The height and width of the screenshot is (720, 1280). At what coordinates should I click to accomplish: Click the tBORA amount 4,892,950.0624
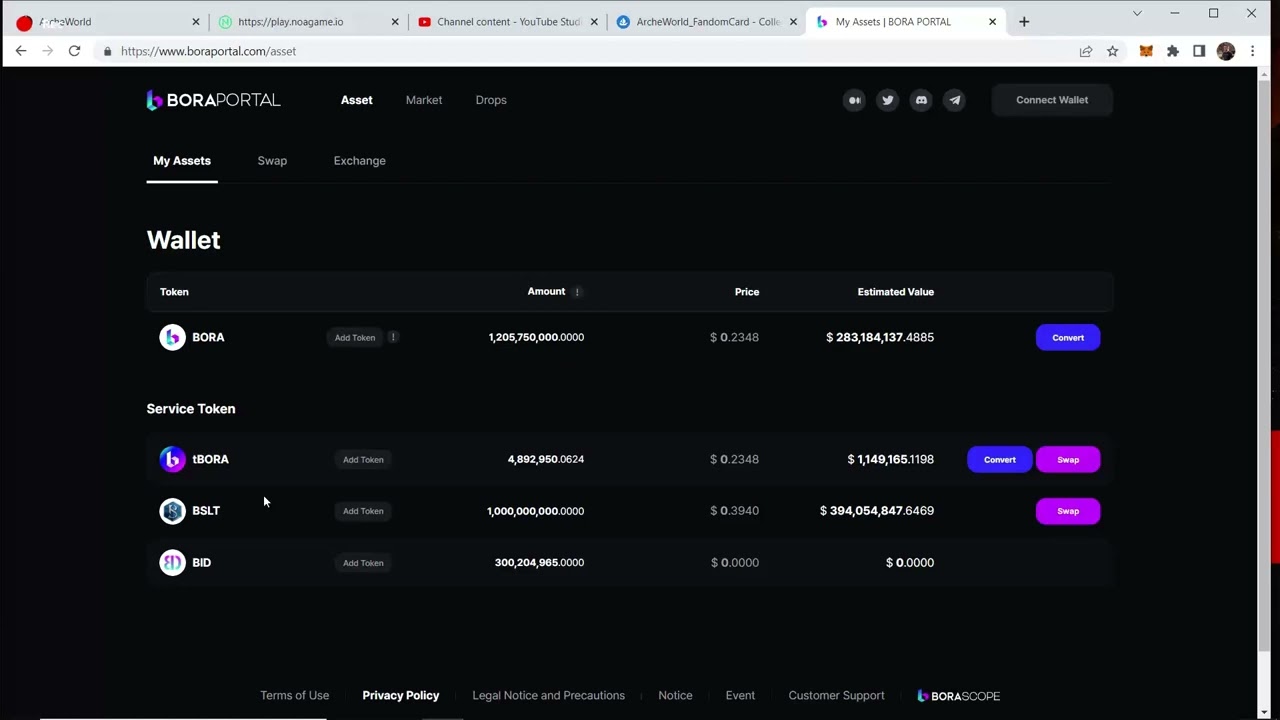pos(546,460)
